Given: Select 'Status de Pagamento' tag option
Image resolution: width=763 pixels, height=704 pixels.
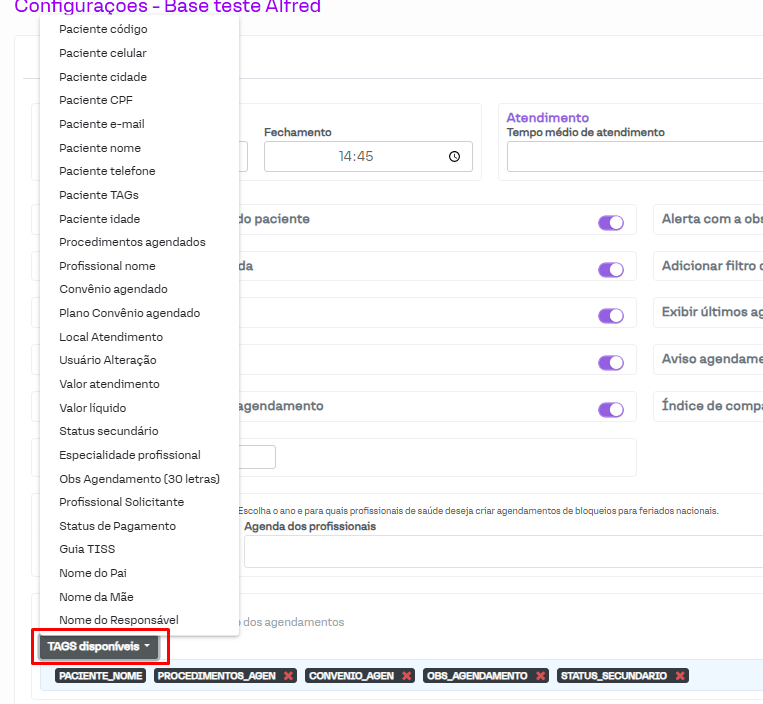Looking at the screenshot, I should pyautogui.click(x=117, y=526).
